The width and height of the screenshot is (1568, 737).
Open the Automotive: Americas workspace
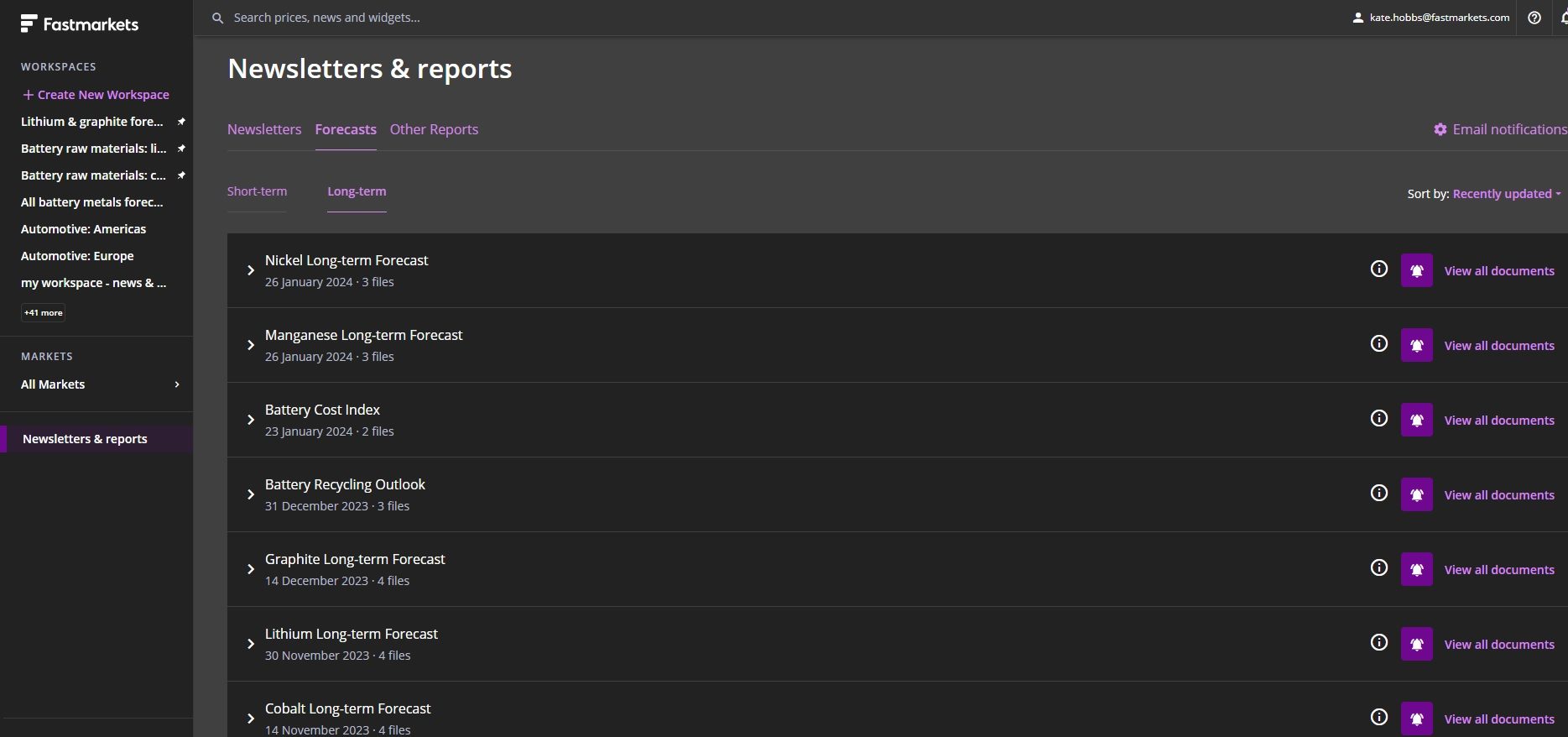tap(83, 229)
